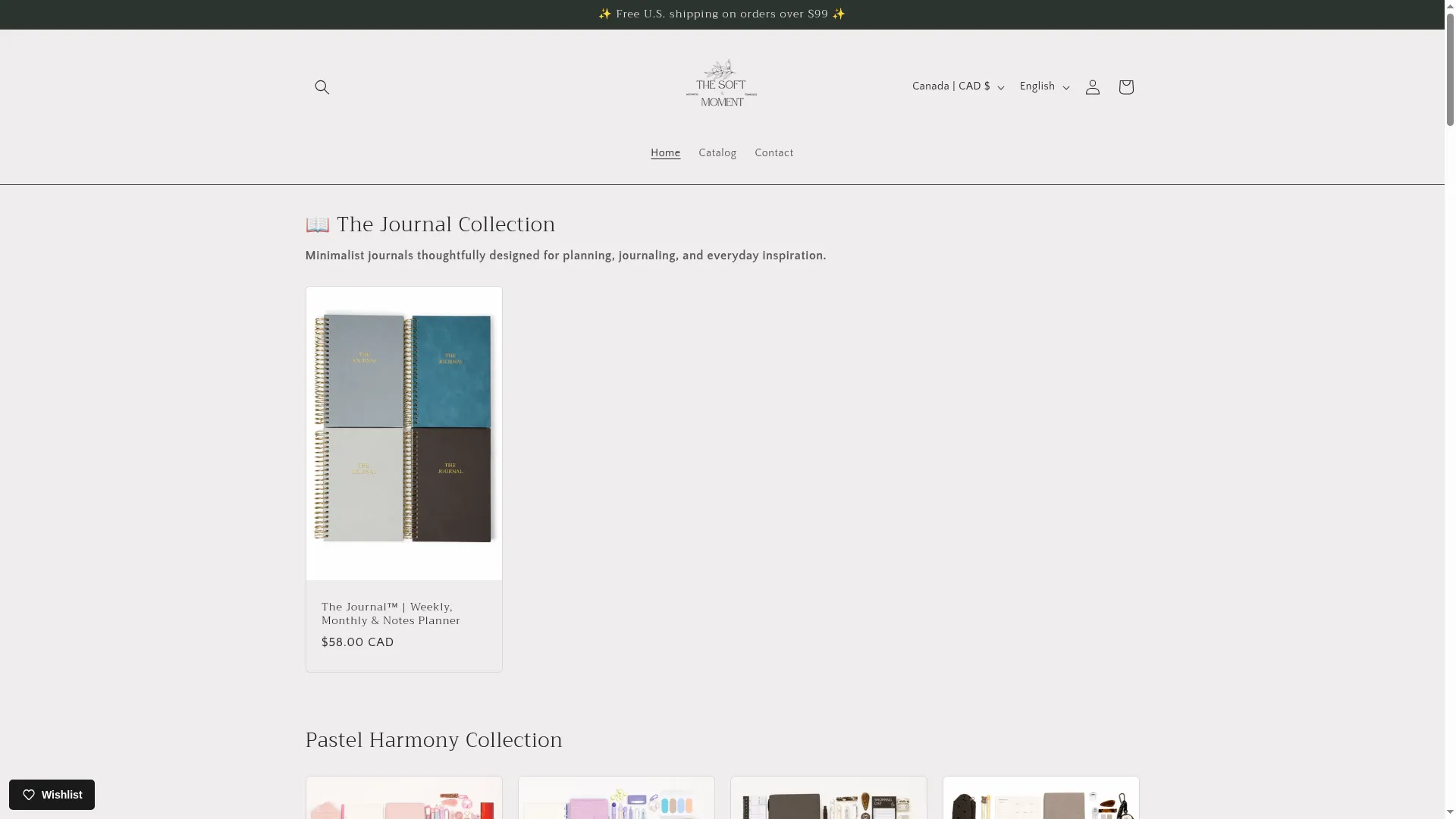Open the search magnifier icon
1456x819 pixels.
coord(322,87)
